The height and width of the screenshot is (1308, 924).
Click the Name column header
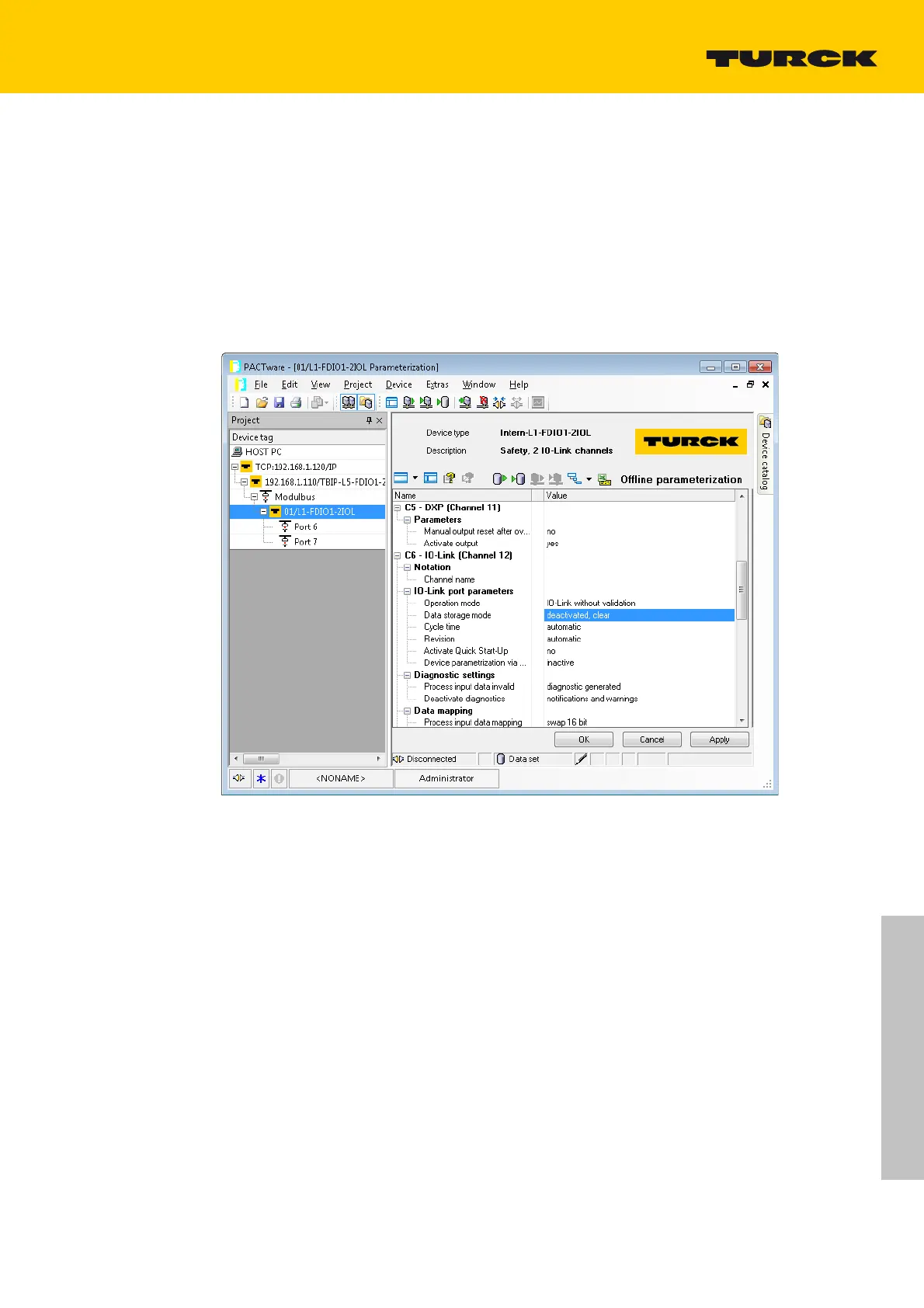pos(461,496)
